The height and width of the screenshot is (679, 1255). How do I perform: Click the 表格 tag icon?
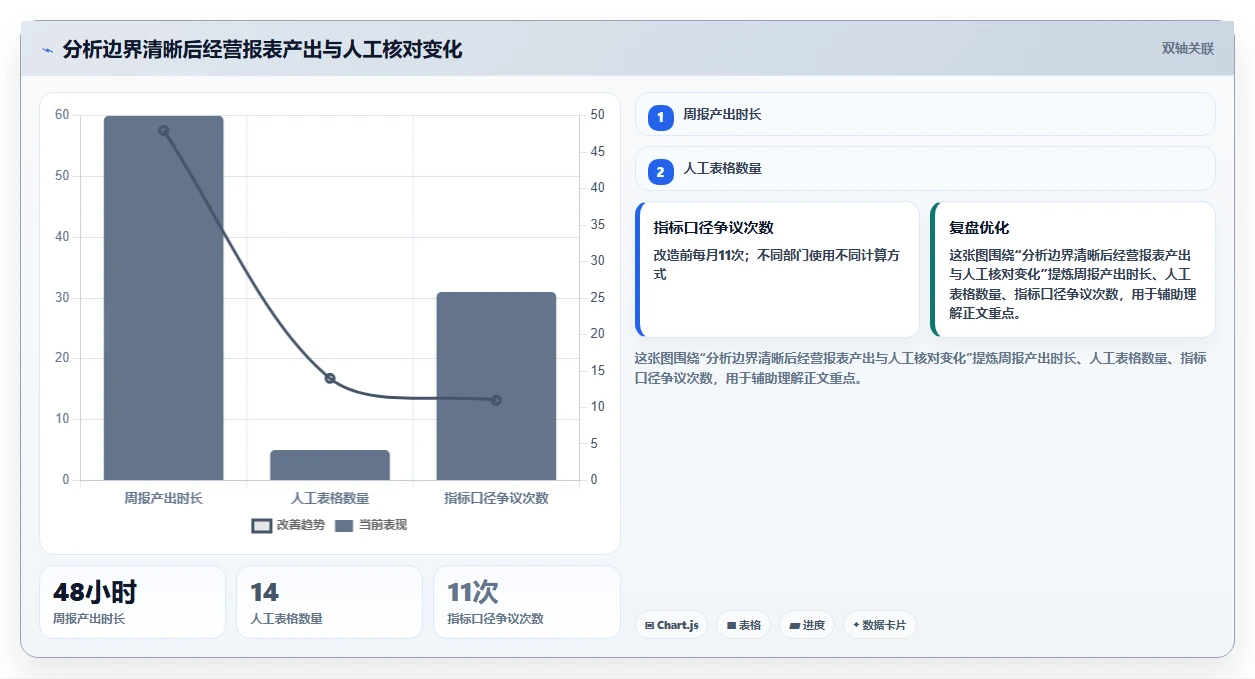[731, 625]
